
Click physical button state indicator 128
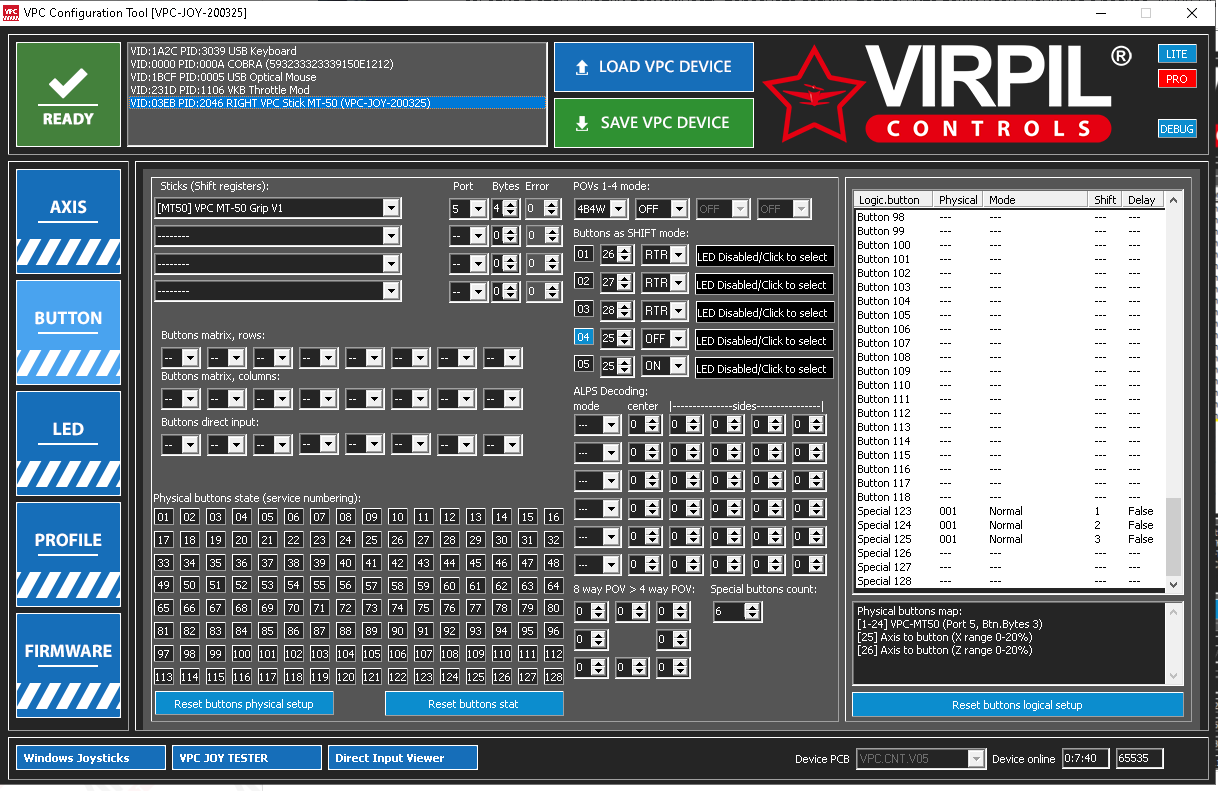coord(553,678)
